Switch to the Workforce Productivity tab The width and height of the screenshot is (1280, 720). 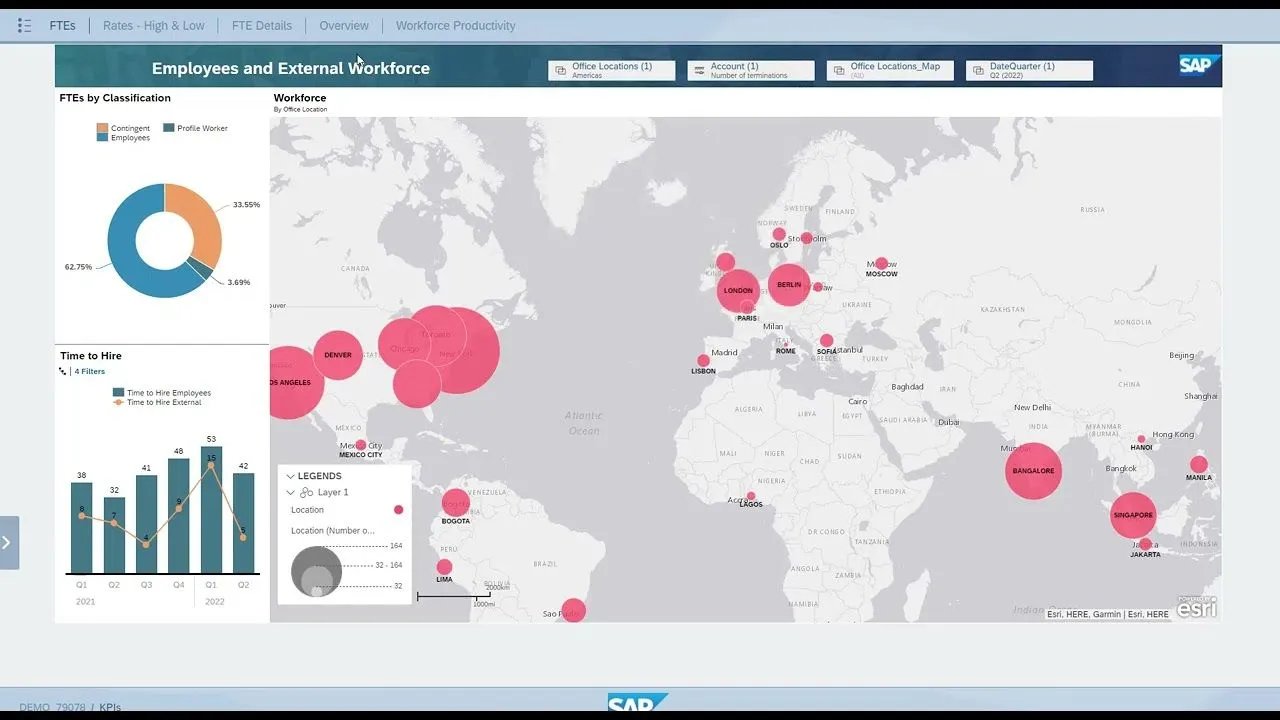click(455, 26)
